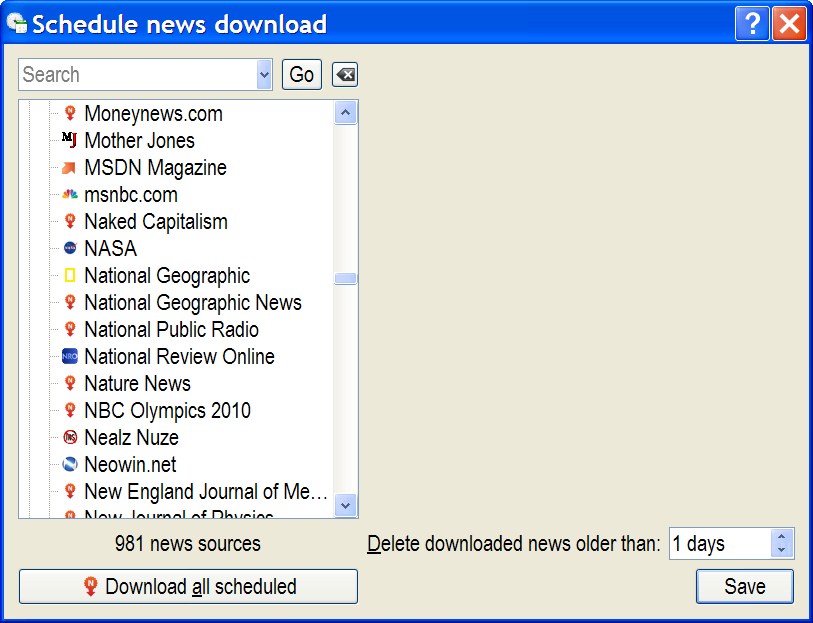The width and height of the screenshot is (813, 623).
Task: Click the New England Journal feed icon
Action: [70, 491]
